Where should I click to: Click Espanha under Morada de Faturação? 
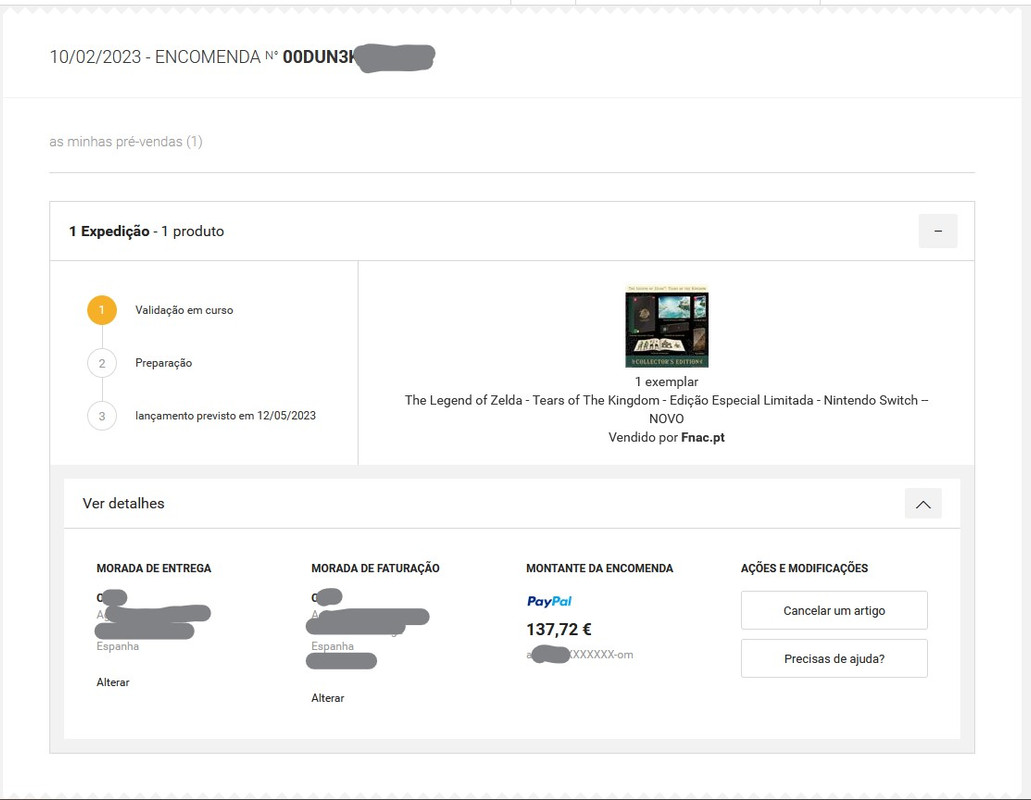pyautogui.click(x=332, y=646)
